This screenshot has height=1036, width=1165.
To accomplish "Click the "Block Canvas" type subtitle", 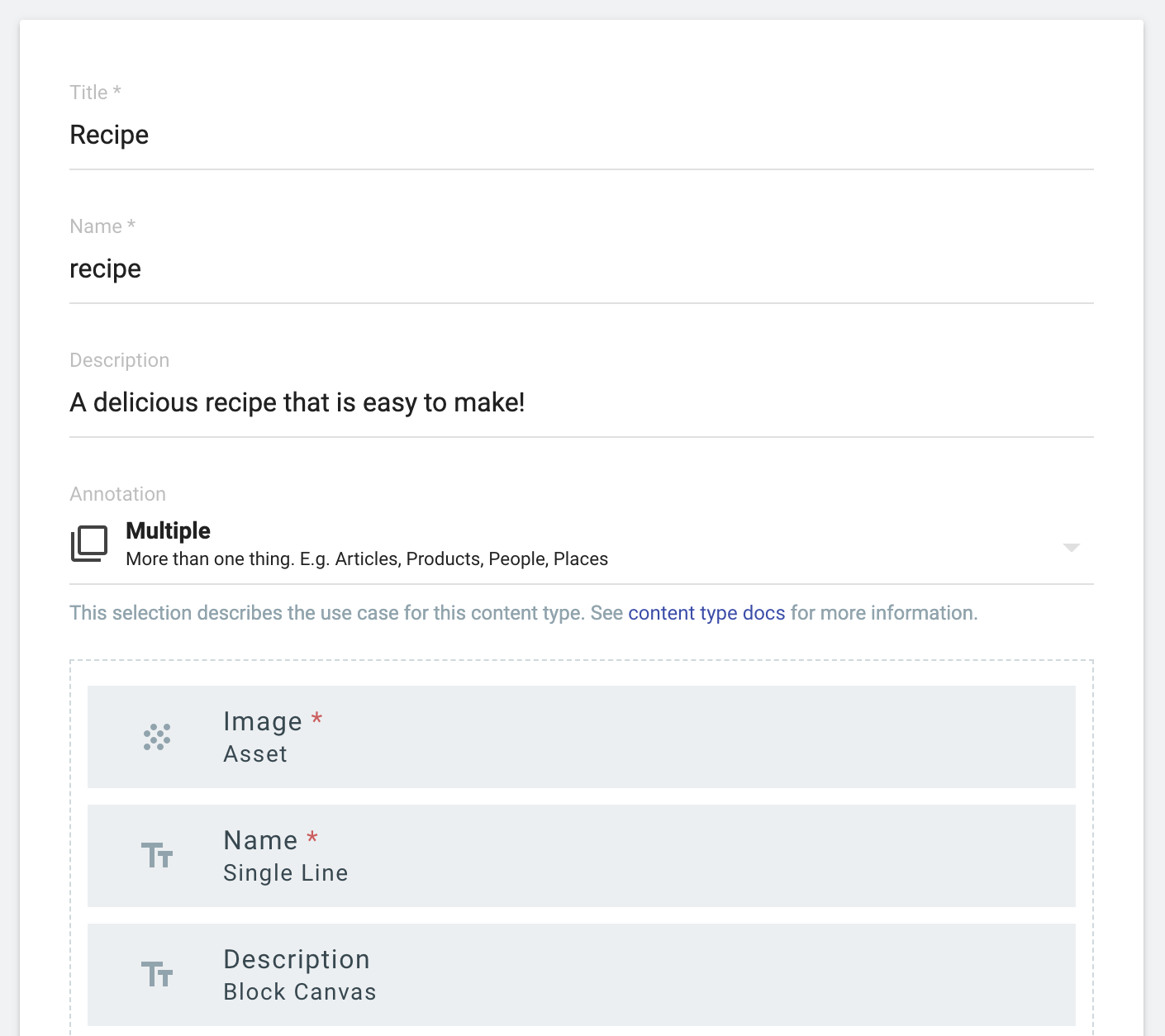I will 300,991.
